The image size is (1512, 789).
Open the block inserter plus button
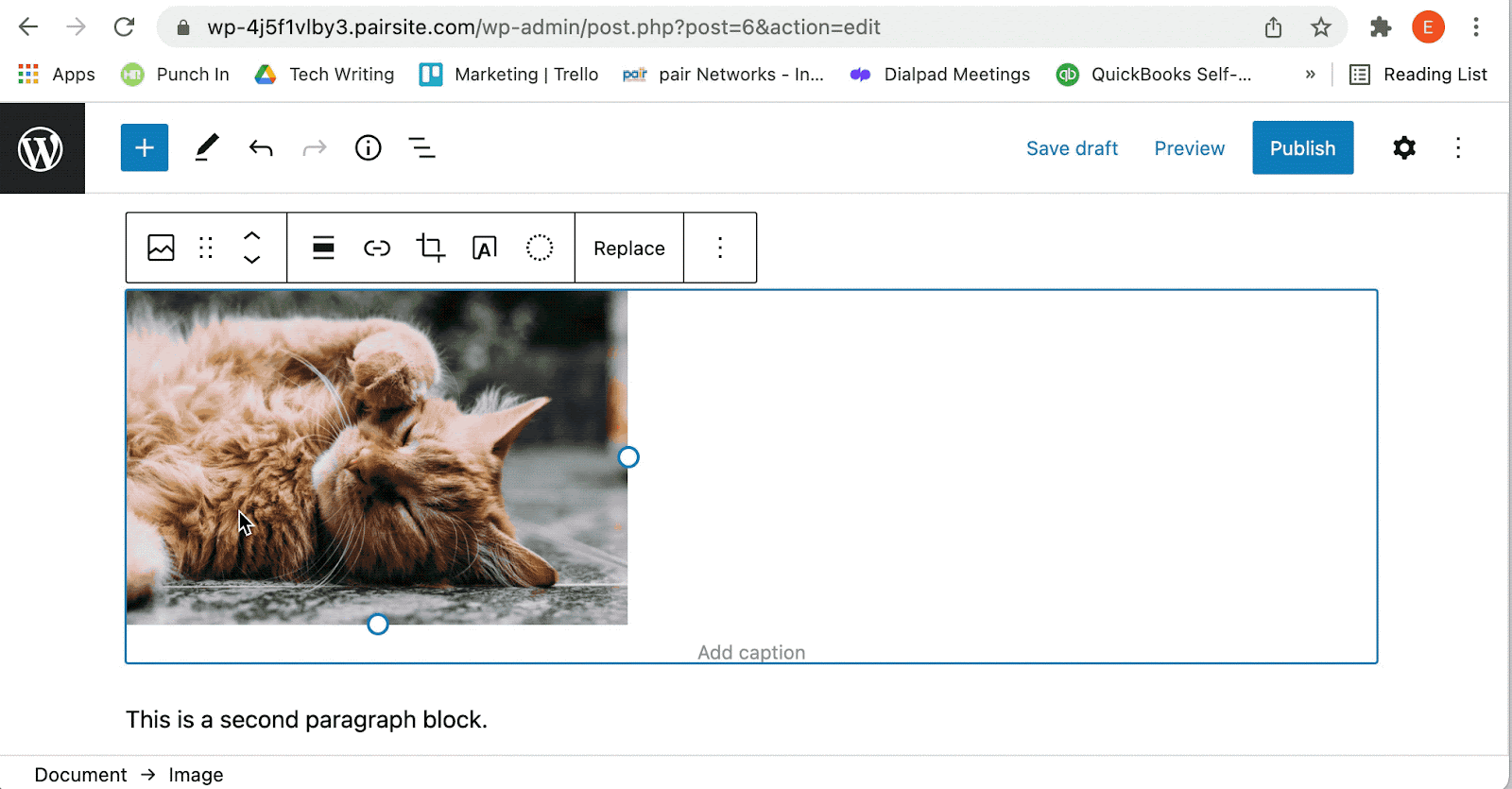[145, 147]
